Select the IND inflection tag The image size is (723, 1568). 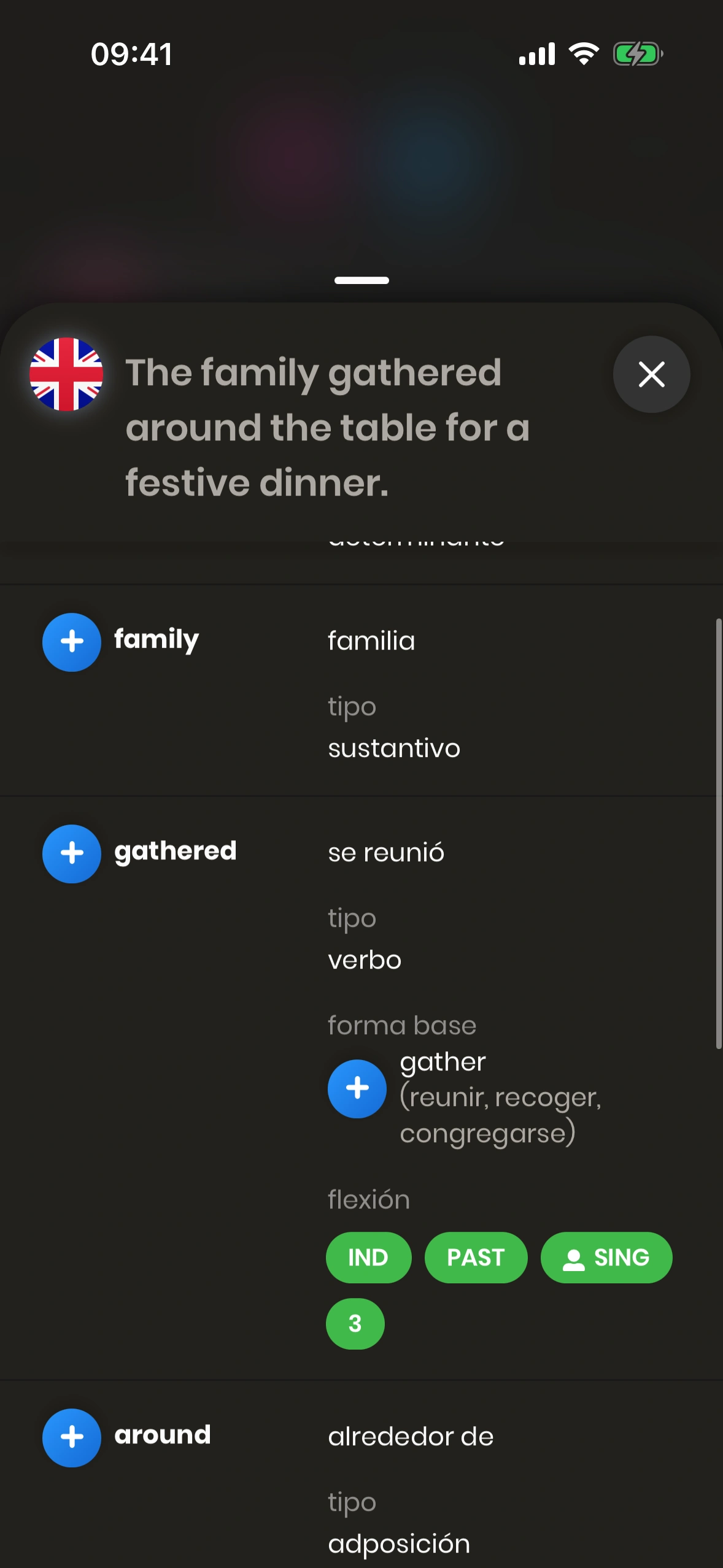(368, 1258)
